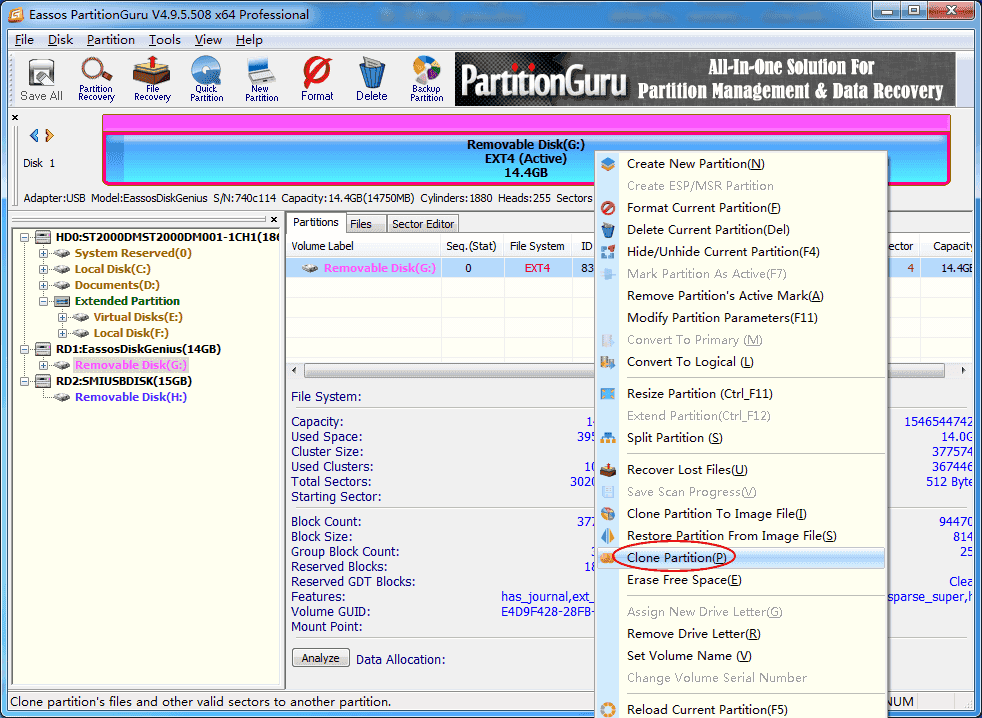Screen dimensions: 982x718
Task: Choose Clone Partition(P) from context menu
Action: [741, 558]
